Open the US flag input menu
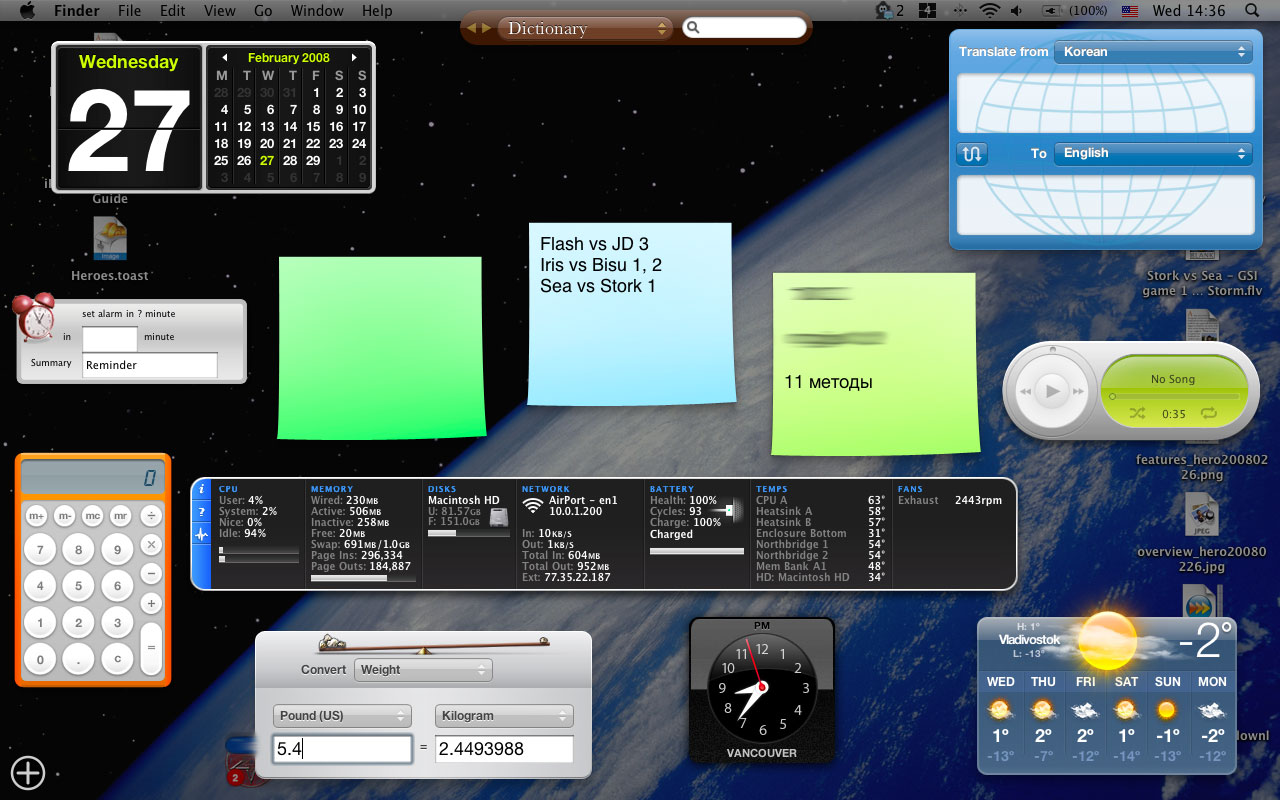 coord(1129,11)
